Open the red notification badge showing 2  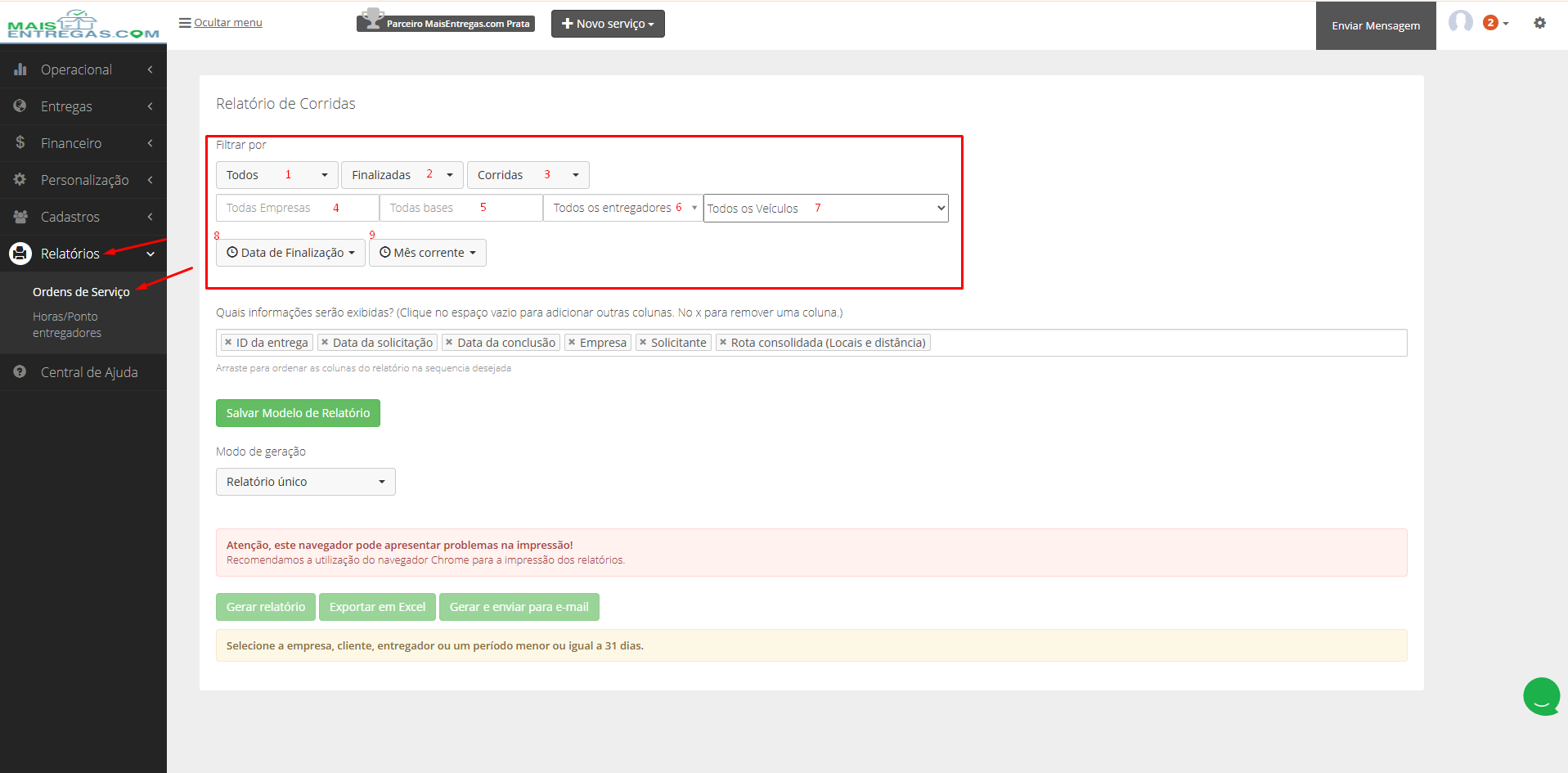click(1490, 23)
